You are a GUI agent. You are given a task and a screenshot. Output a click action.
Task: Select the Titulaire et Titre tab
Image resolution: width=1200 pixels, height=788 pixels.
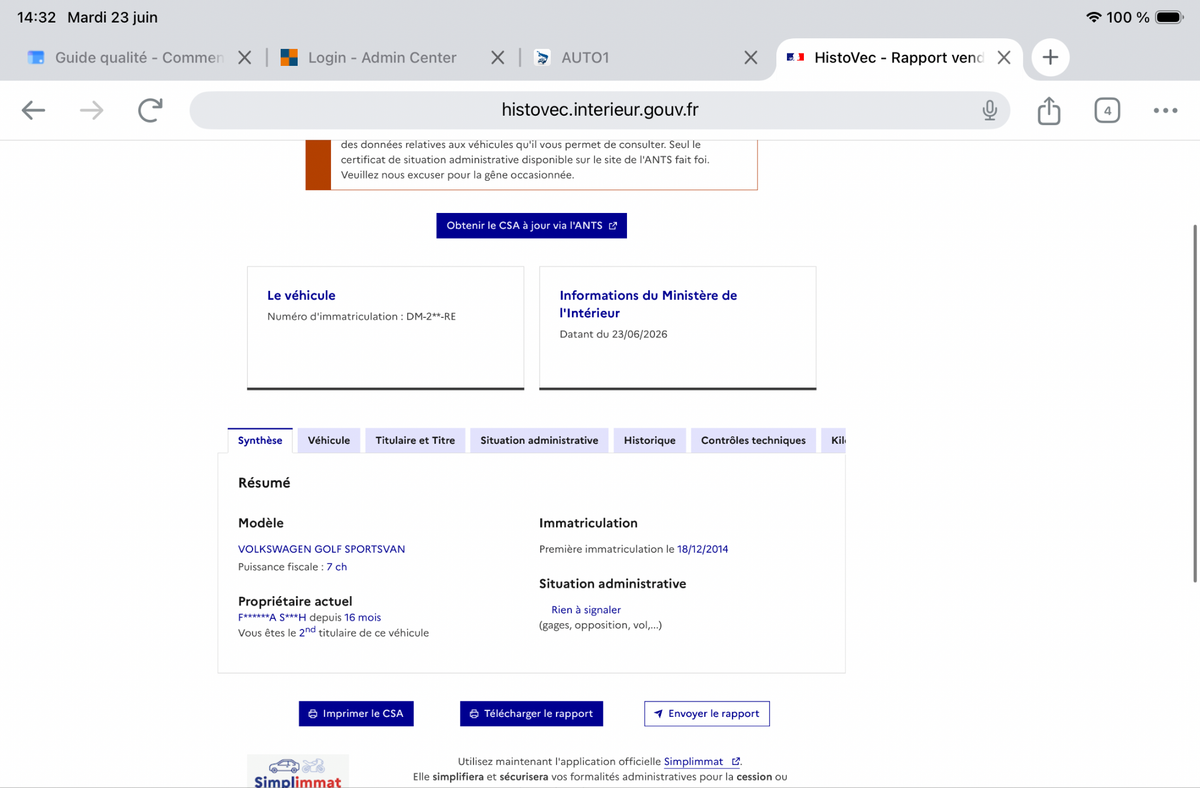pos(415,440)
